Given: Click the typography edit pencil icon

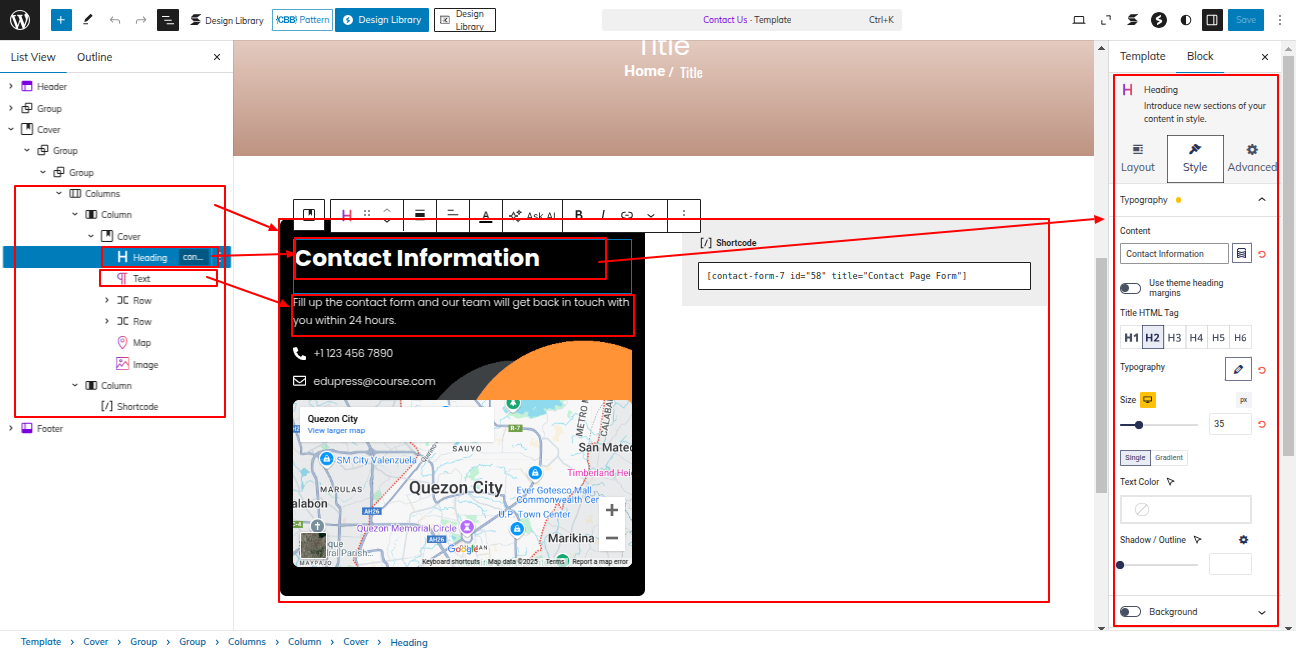Looking at the screenshot, I should pos(1238,369).
